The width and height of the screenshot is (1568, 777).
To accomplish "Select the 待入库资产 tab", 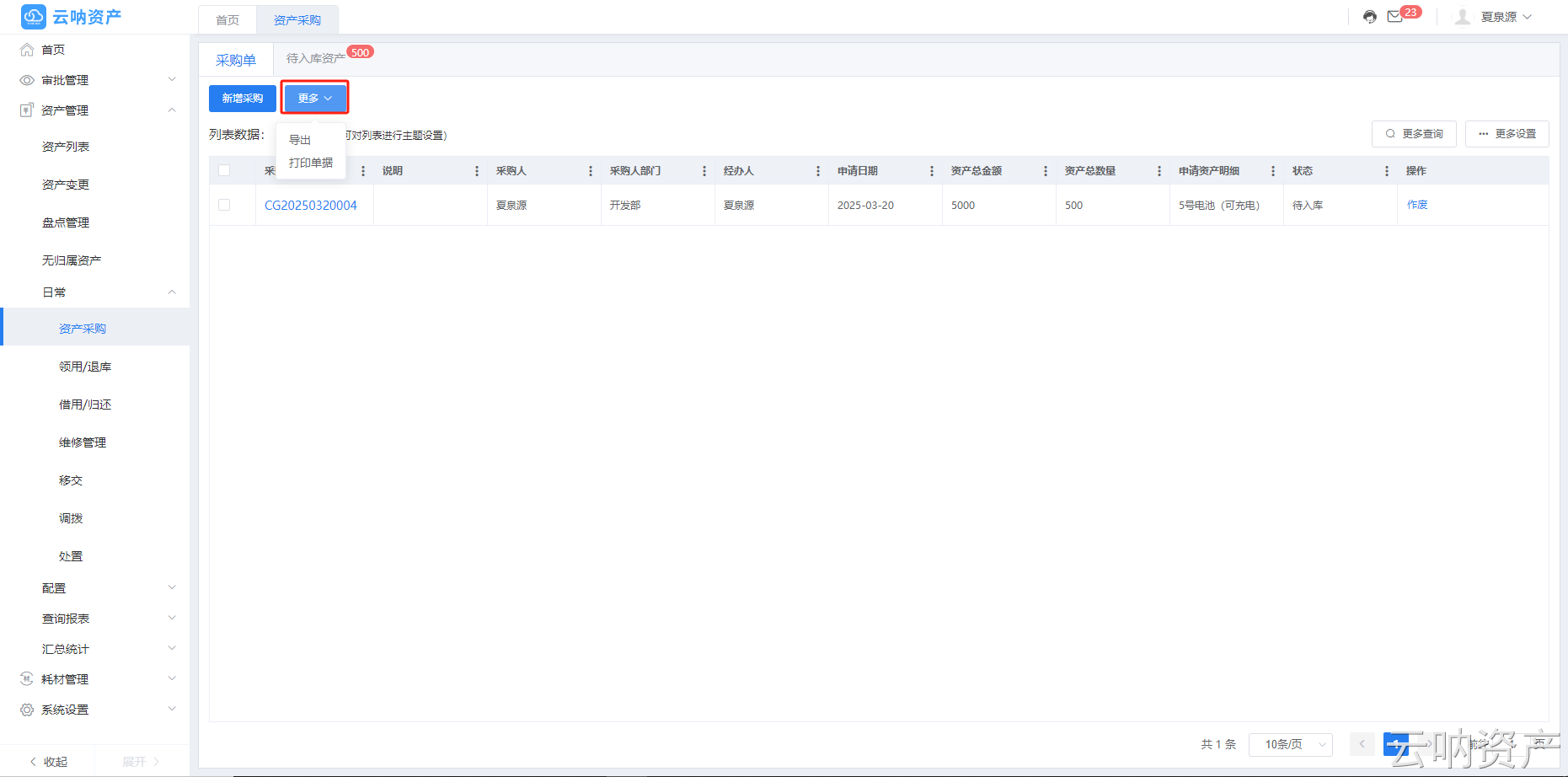I will click(x=316, y=59).
